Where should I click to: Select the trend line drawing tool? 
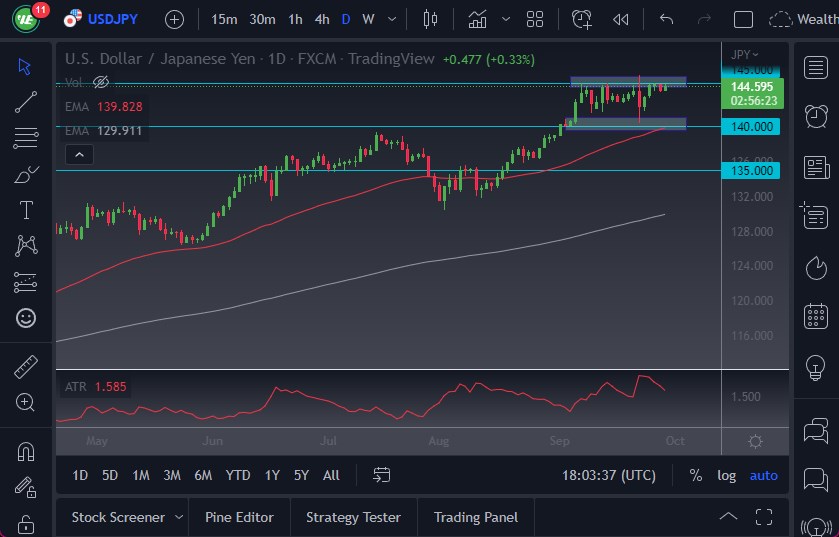tap(26, 101)
